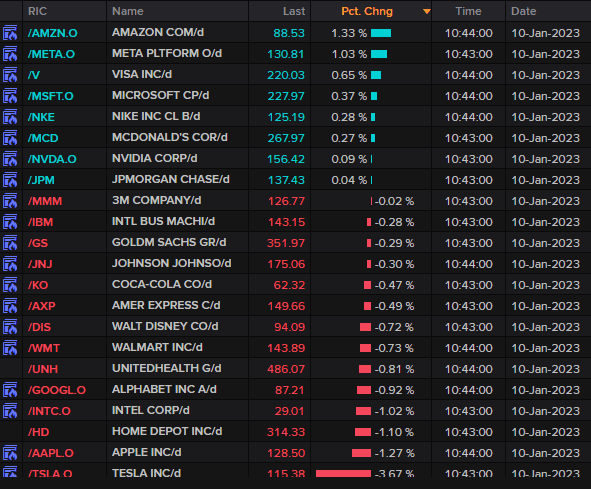Click the news icon next to /DIS

click(10, 327)
